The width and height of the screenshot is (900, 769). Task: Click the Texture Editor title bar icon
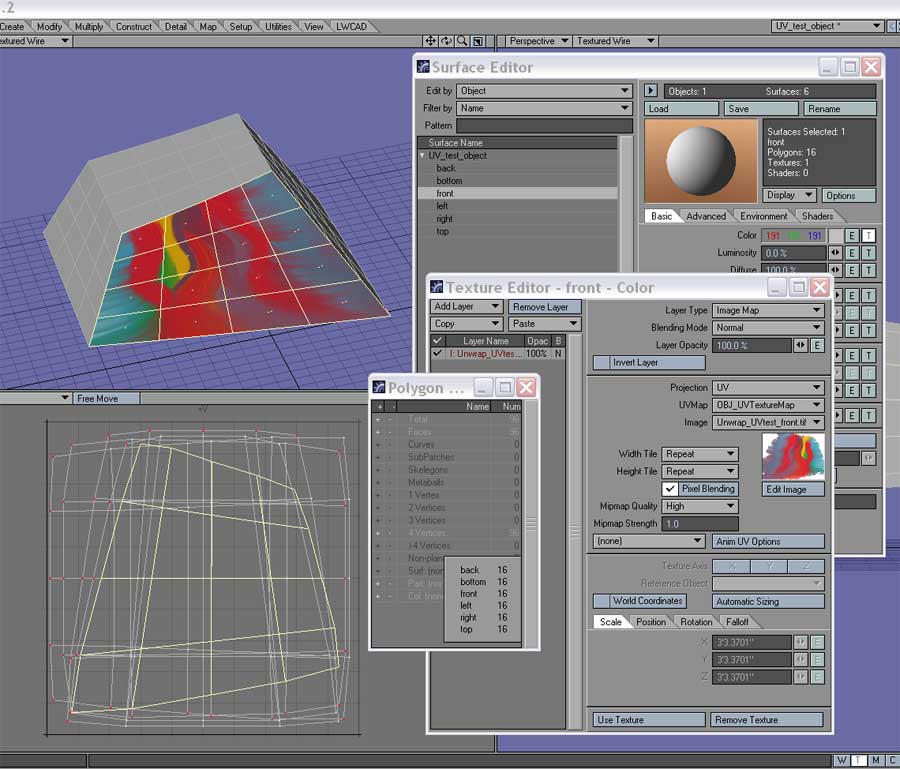click(x=437, y=286)
